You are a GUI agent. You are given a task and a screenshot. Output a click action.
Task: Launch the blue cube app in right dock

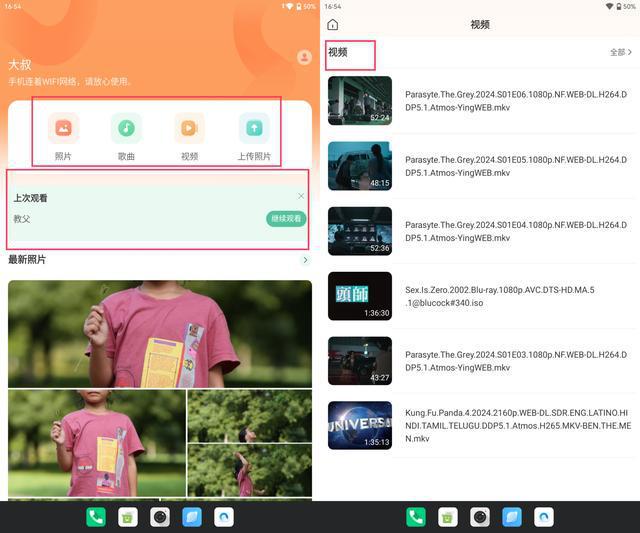[x=512, y=517]
